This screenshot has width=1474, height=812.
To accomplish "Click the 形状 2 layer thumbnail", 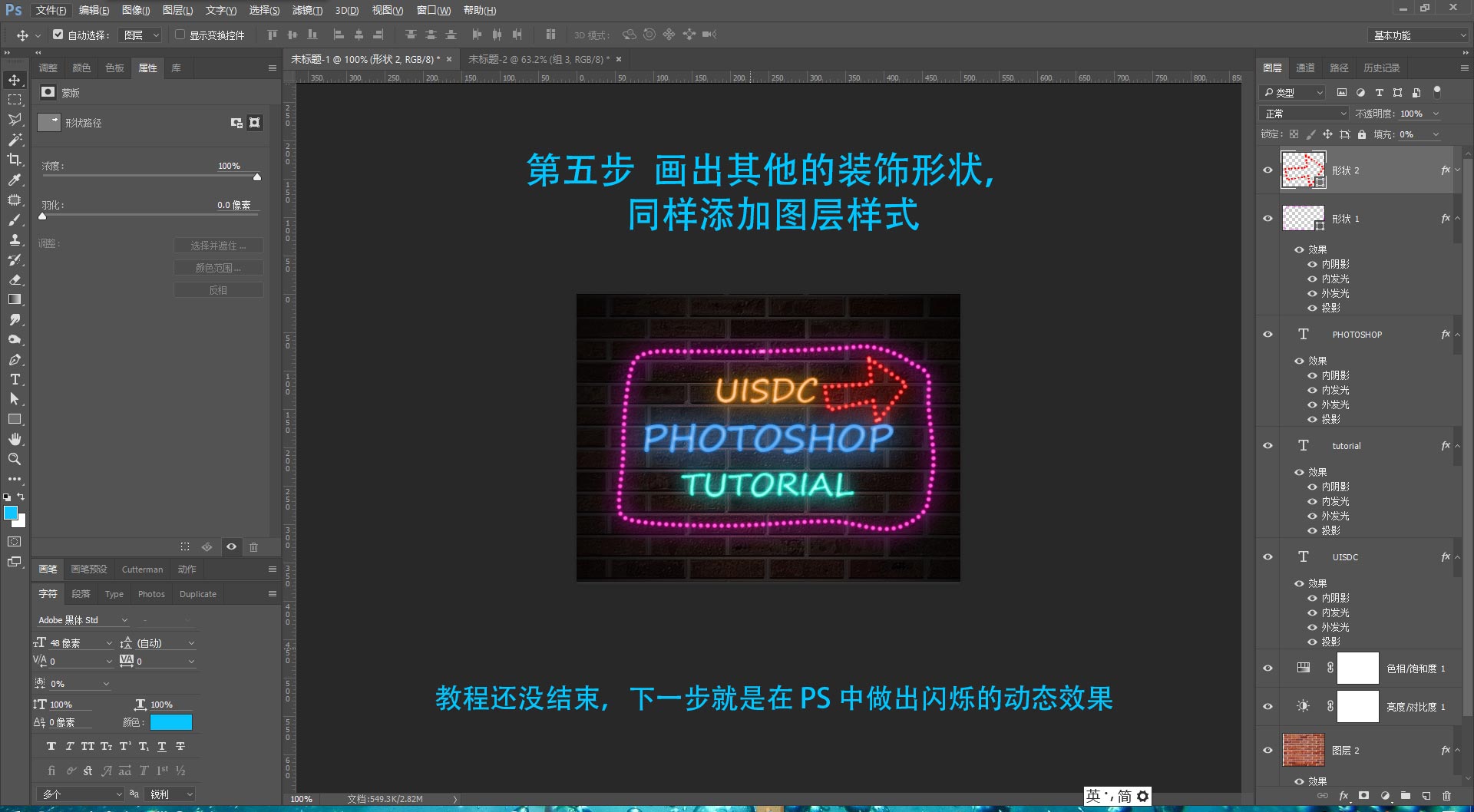I will point(1304,170).
